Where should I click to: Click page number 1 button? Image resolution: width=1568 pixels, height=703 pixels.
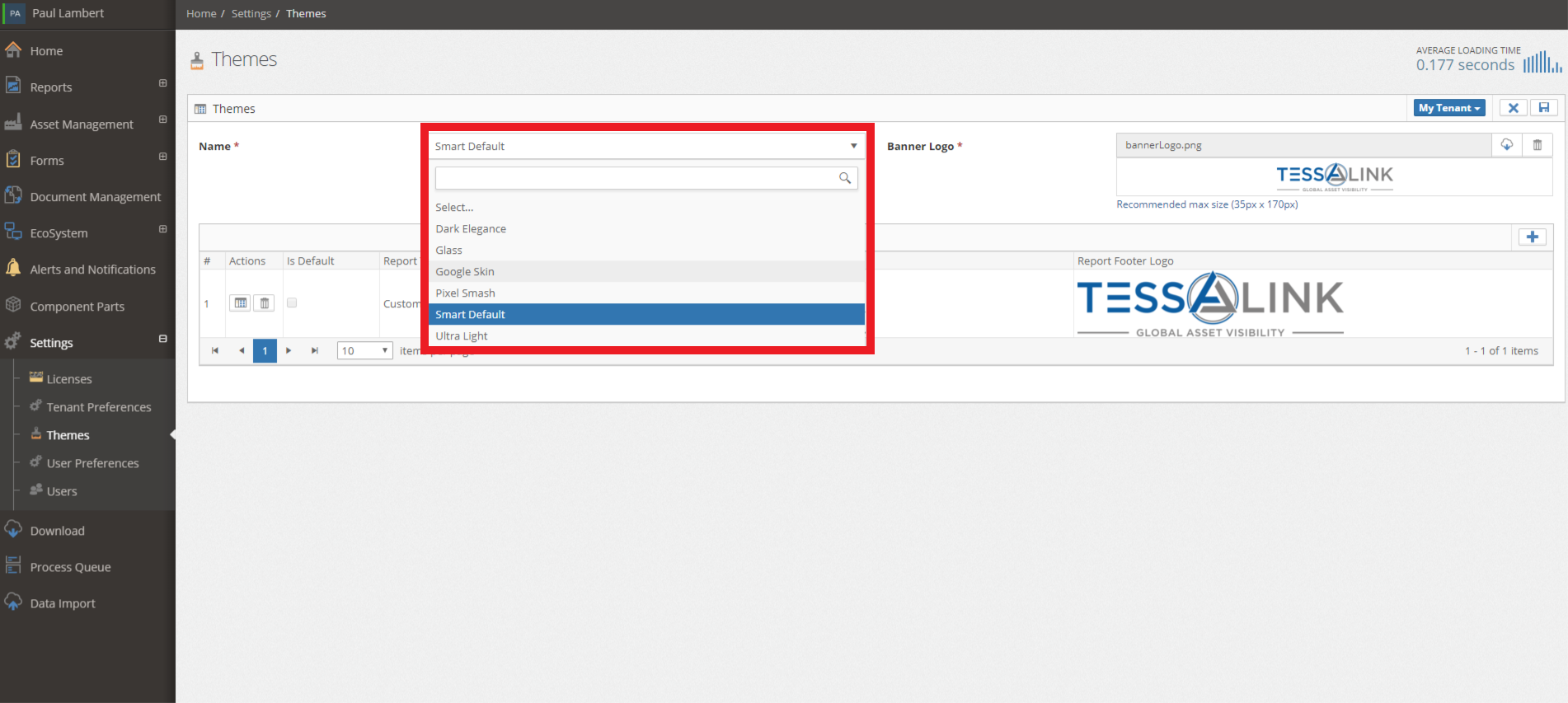coord(265,350)
